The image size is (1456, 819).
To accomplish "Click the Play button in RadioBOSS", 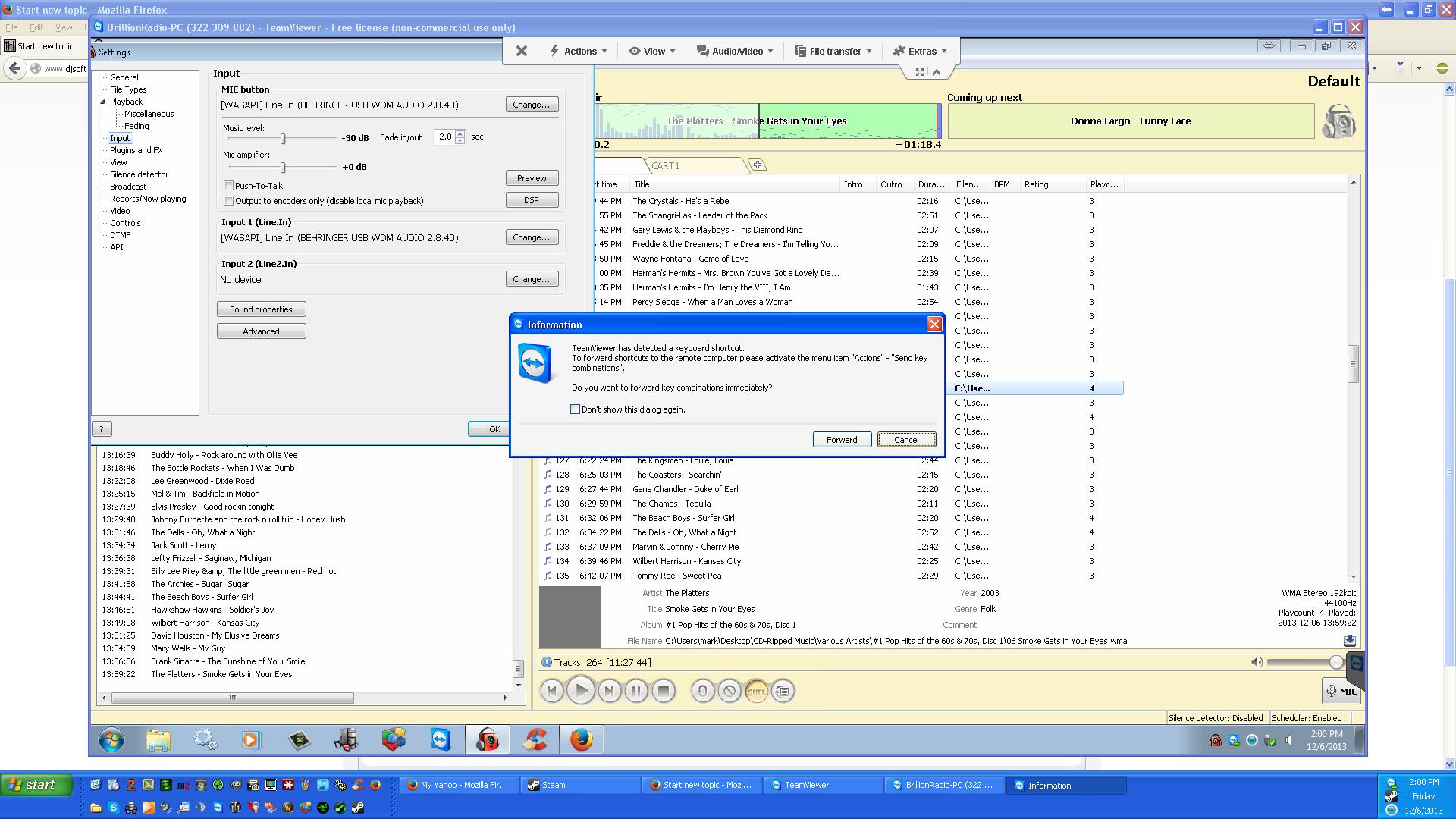I will click(x=581, y=691).
